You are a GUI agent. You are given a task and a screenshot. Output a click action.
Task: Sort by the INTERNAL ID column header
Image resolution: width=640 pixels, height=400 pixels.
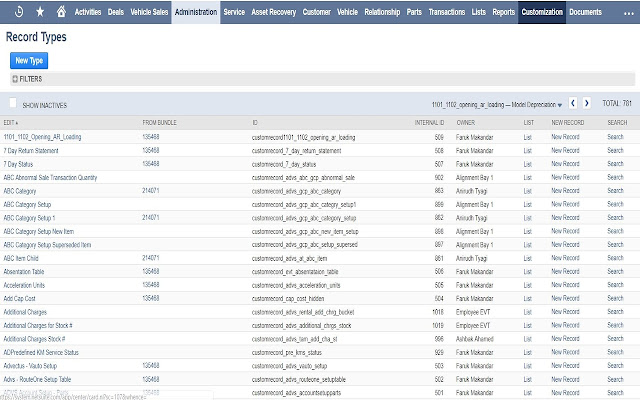coord(429,122)
